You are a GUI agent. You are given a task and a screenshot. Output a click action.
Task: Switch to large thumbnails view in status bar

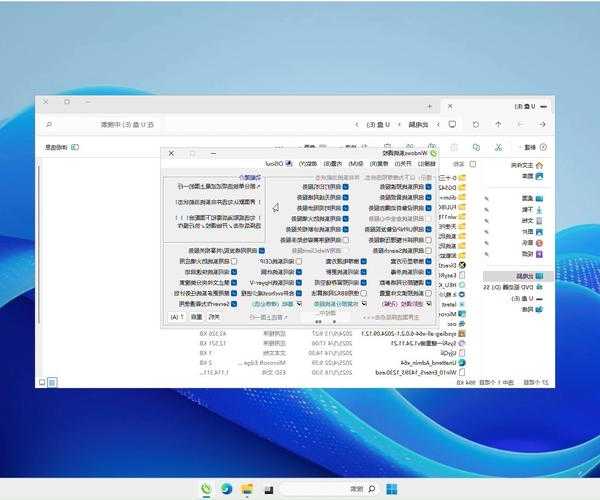[42, 381]
